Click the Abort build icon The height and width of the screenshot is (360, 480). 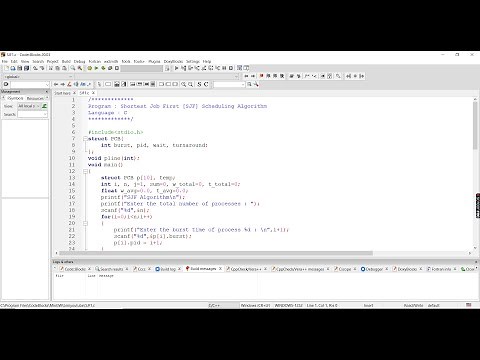117,68
